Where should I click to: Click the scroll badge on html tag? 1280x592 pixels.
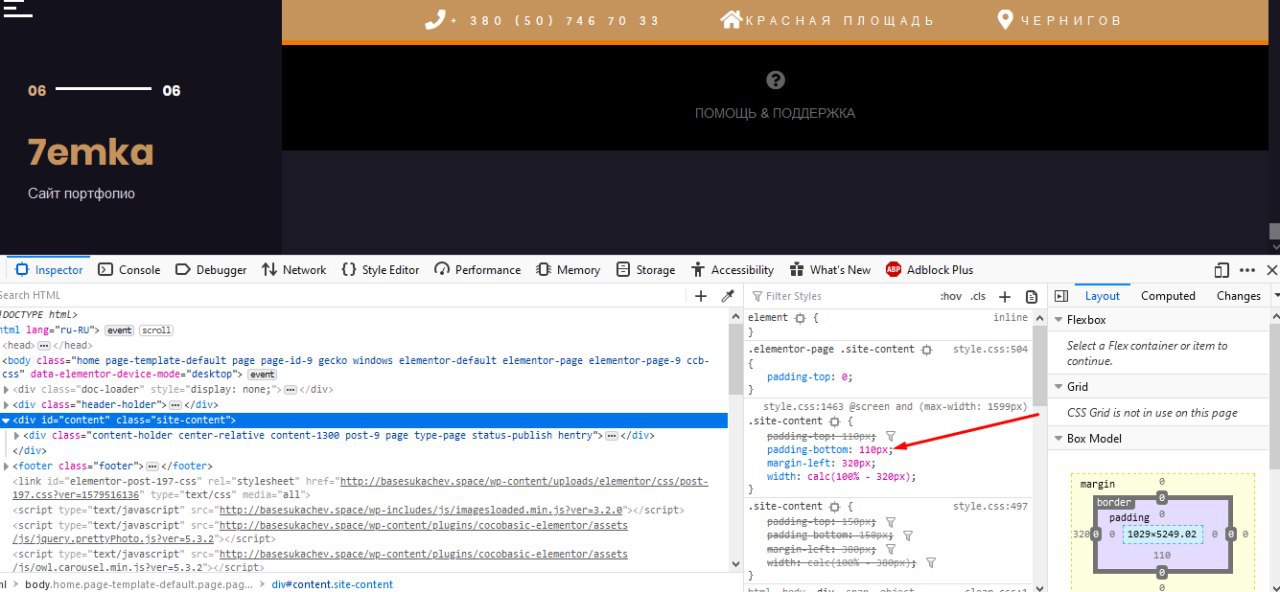155,330
